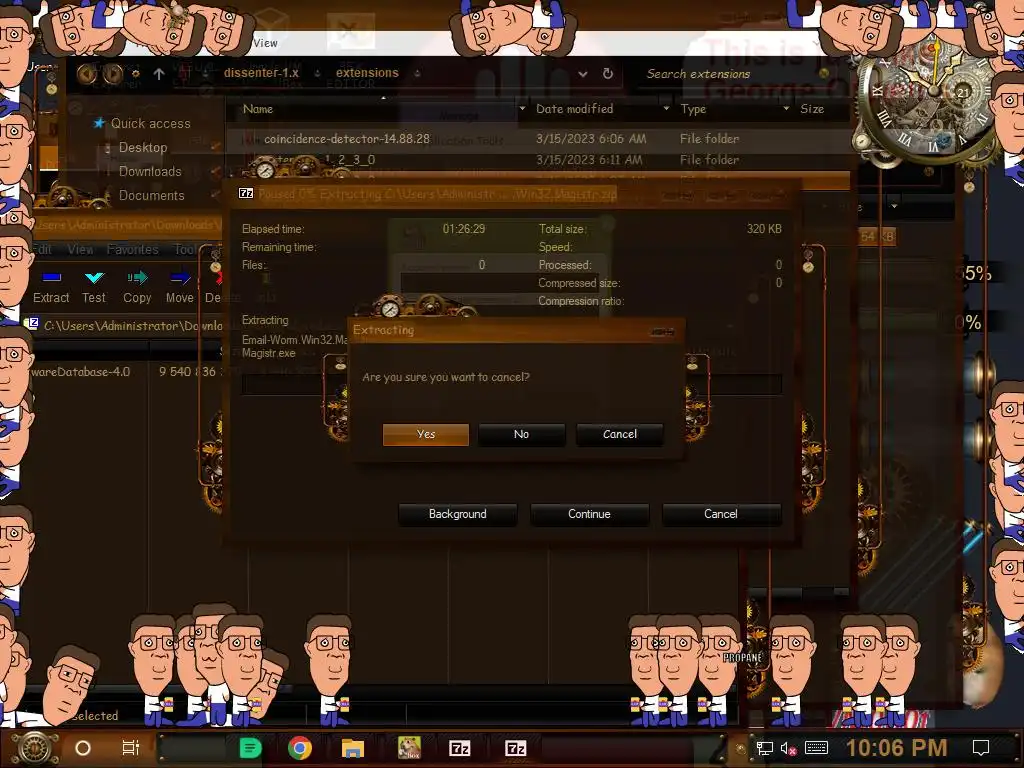Click the pin icon beside Desktop

[216, 147]
